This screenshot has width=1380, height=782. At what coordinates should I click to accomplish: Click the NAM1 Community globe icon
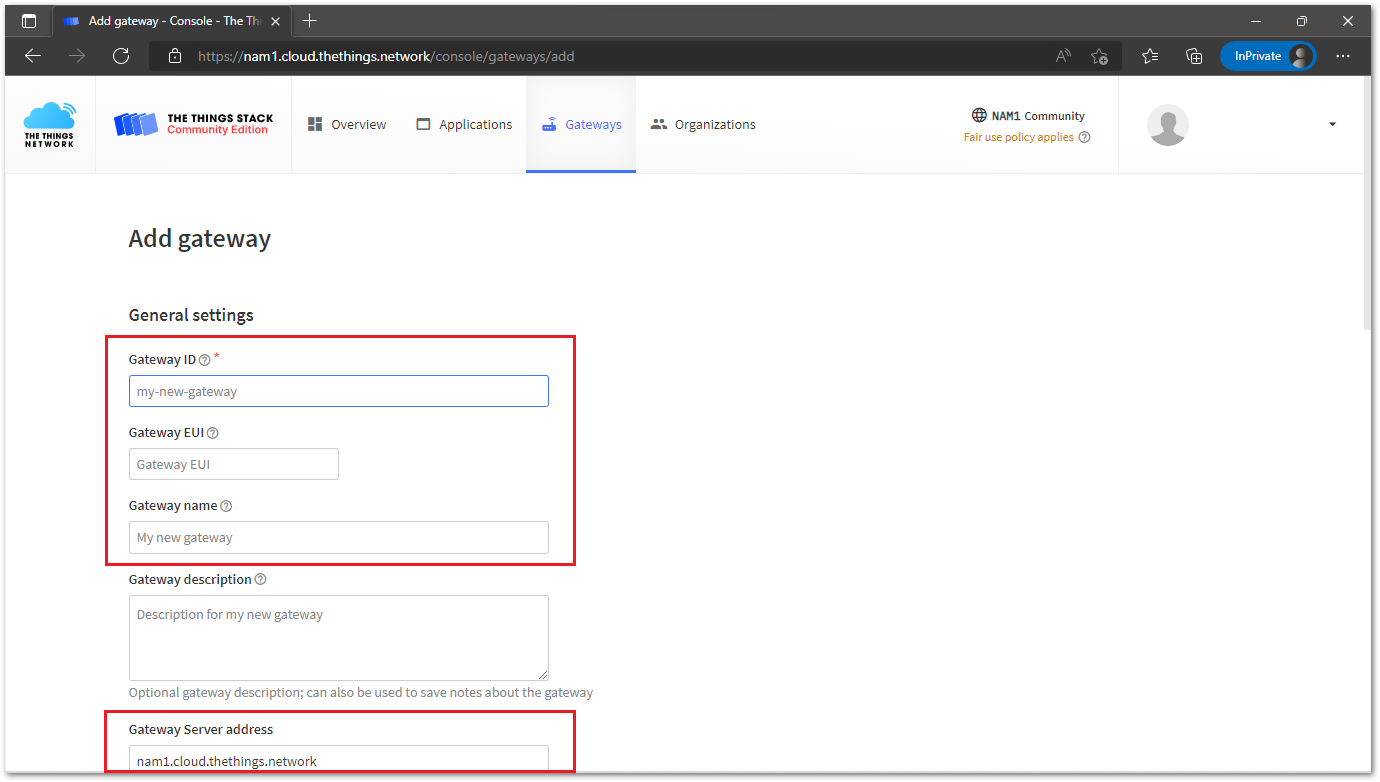[x=979, y=115]
